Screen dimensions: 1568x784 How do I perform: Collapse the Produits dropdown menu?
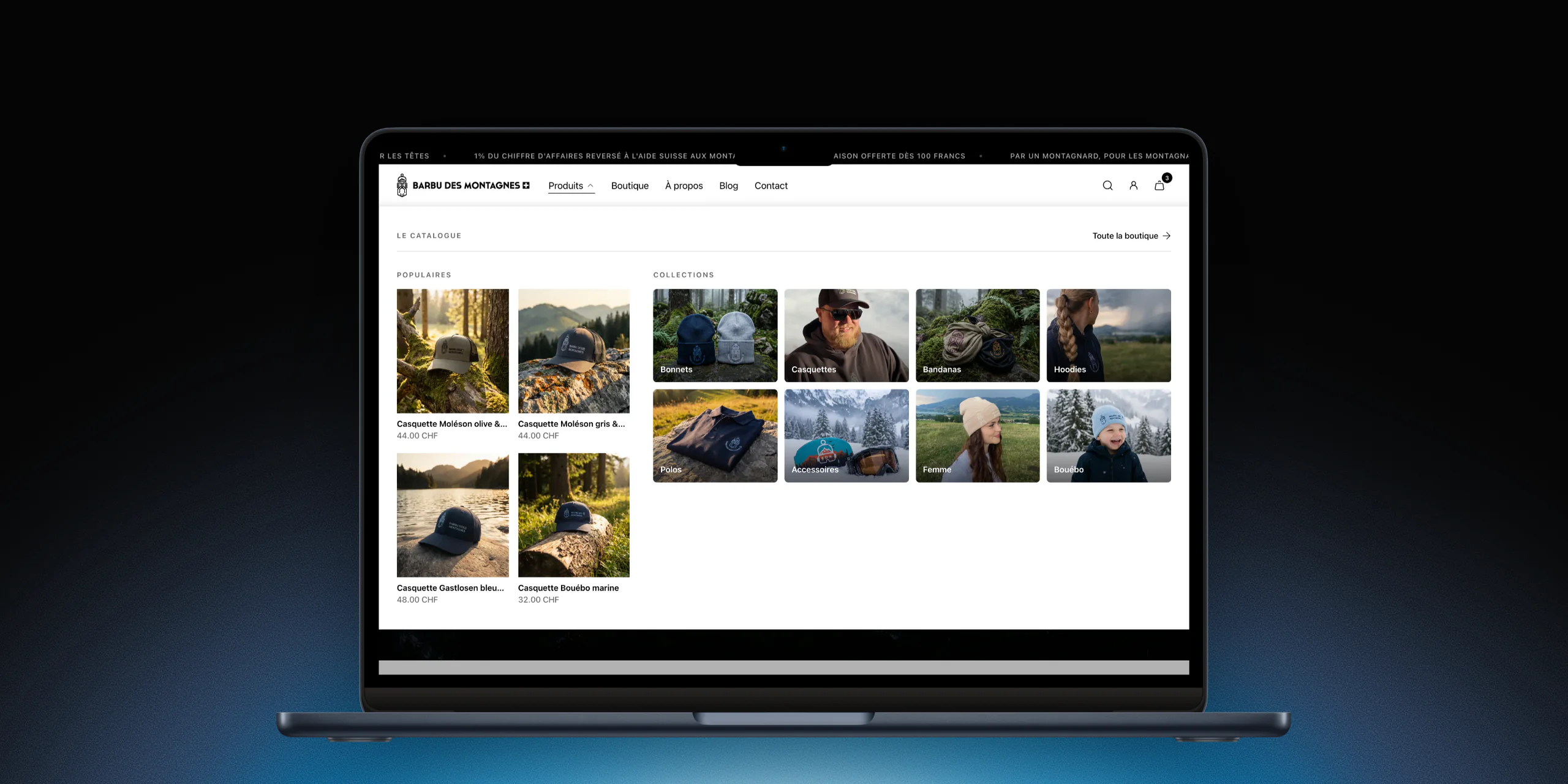click(x=571, y=186)
